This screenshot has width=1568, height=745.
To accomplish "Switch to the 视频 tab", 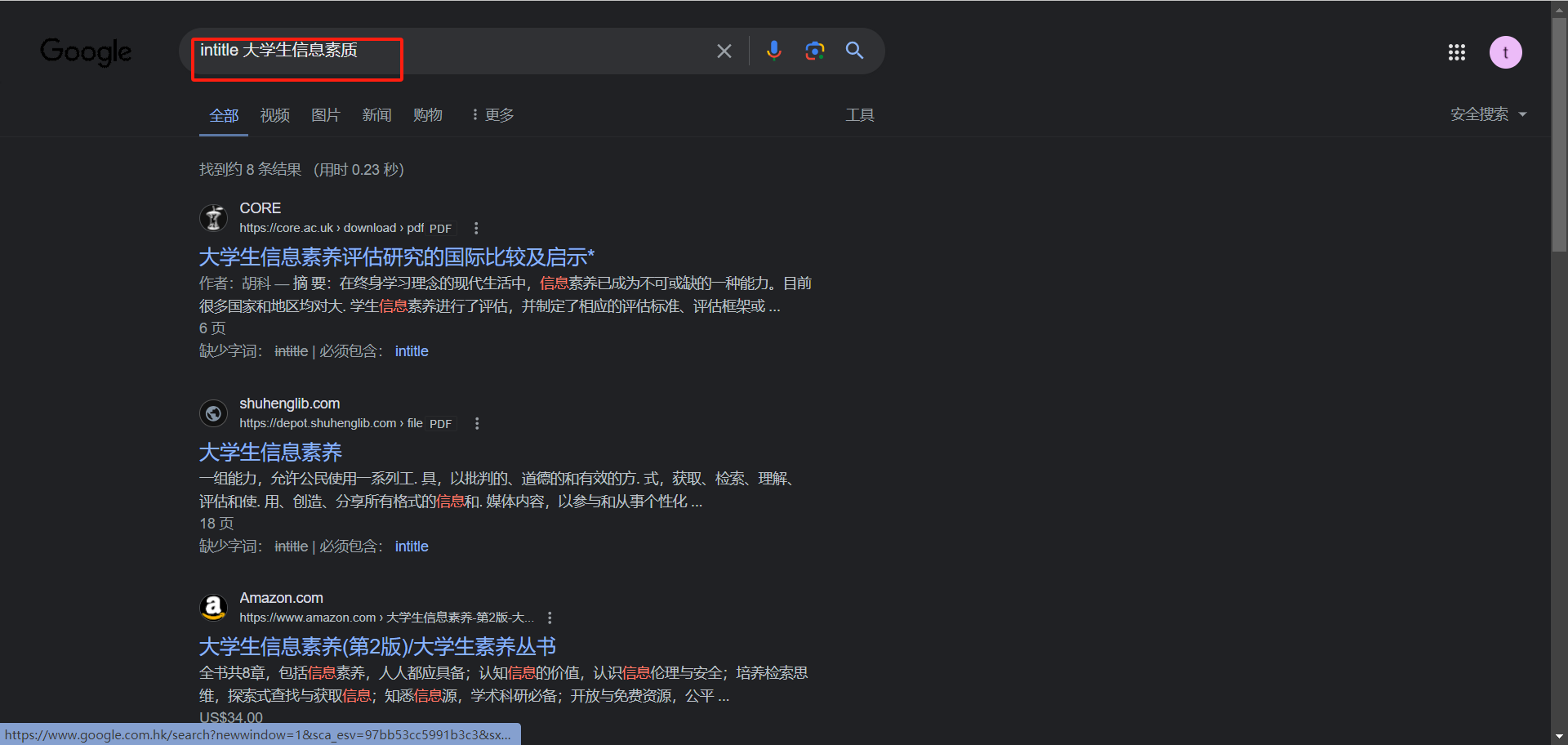I will point(275,115).
